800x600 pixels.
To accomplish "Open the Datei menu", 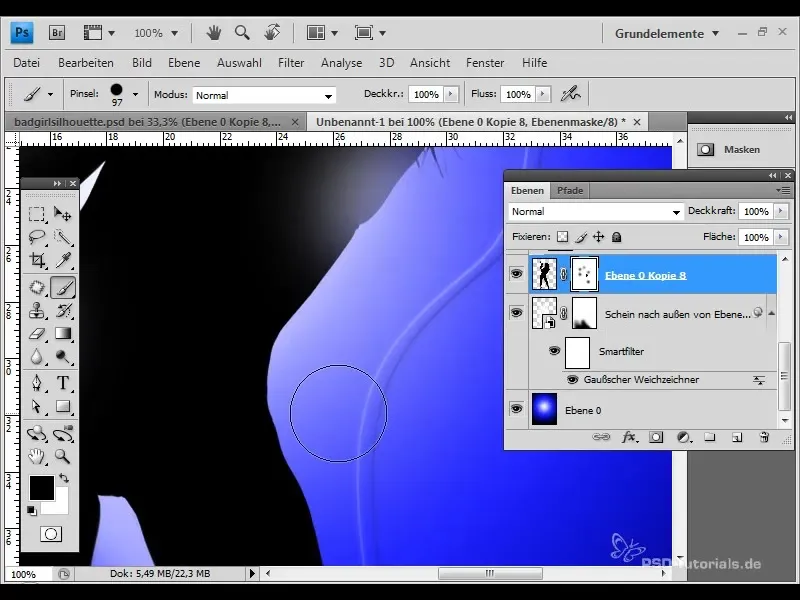I will (x=27, y=63).
